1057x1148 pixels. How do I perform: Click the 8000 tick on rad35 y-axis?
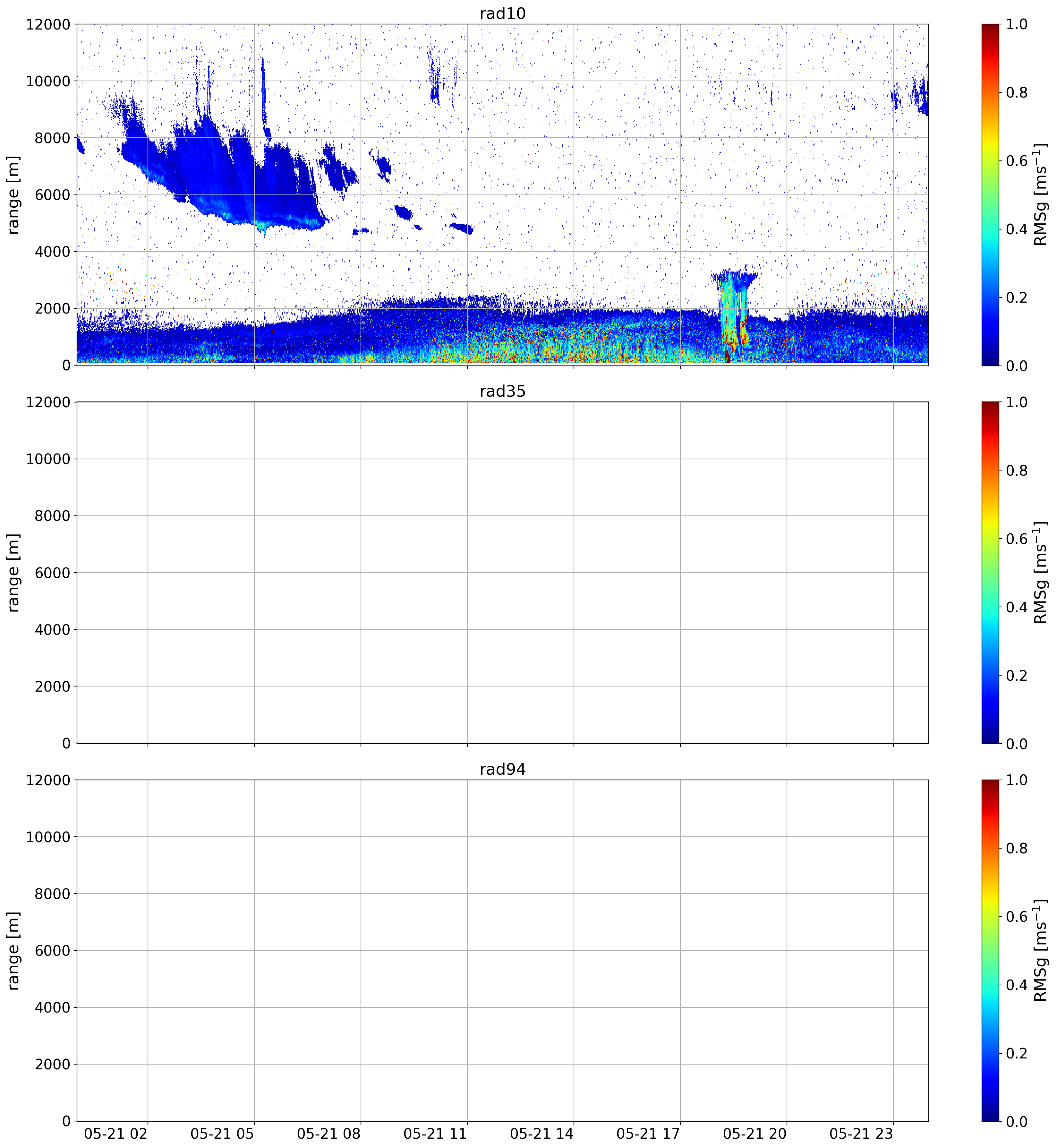point(53,516)
